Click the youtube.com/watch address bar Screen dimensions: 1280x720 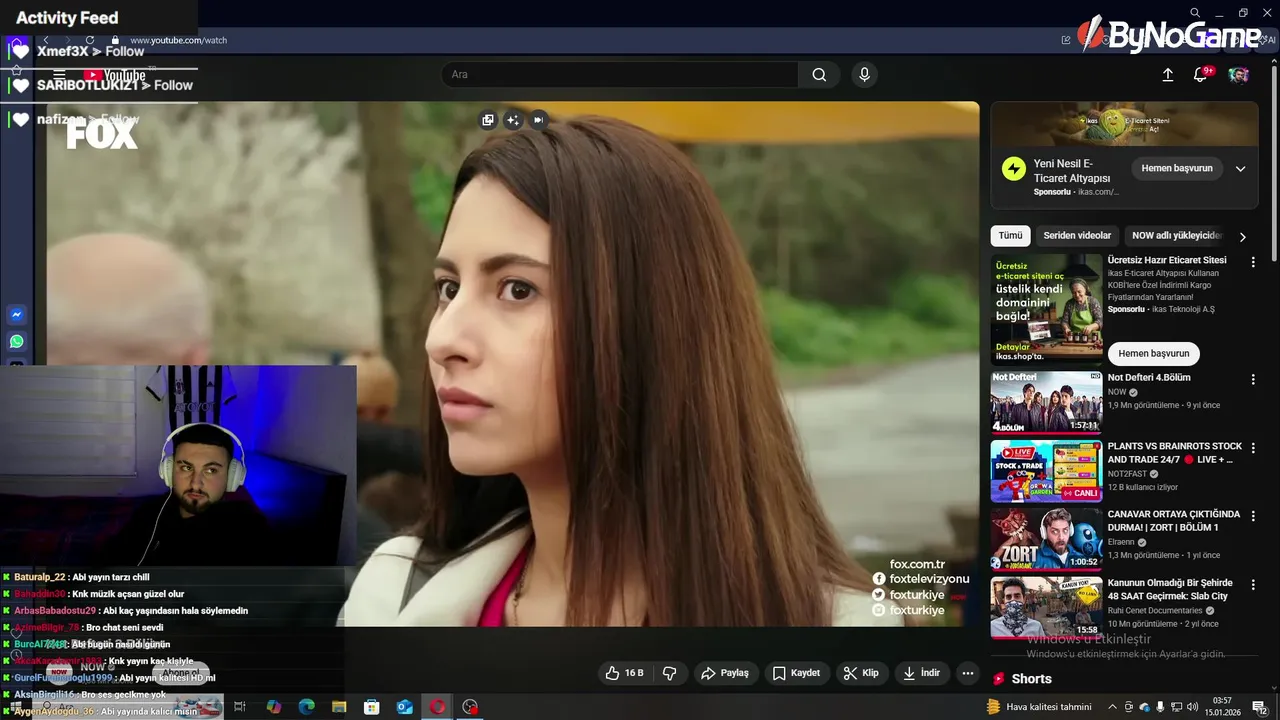[x=178, y=40]
